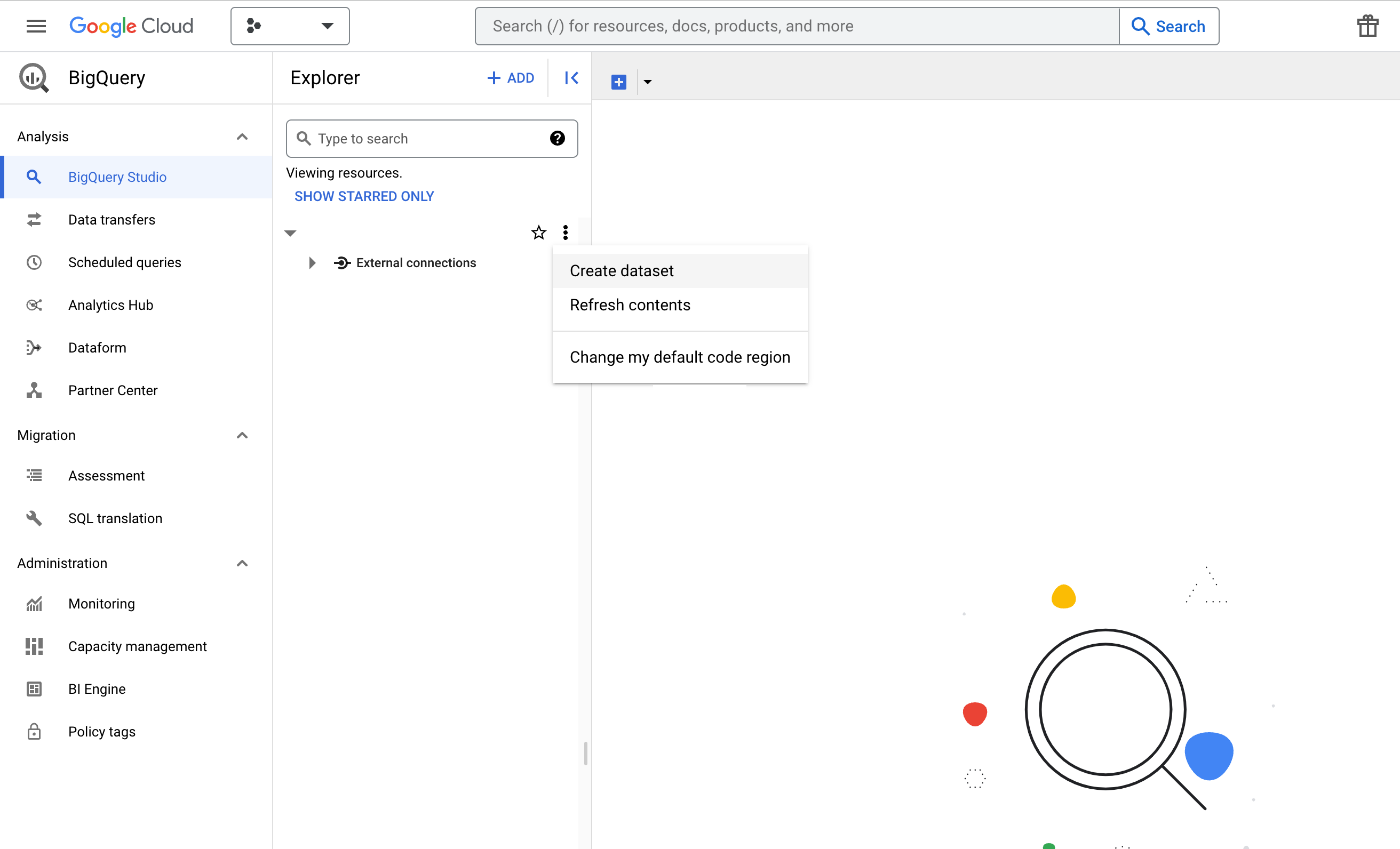Viewport: 1400px width, 849px height.
Task: Click the ADD button in Explorer
Action: [510, 78]
